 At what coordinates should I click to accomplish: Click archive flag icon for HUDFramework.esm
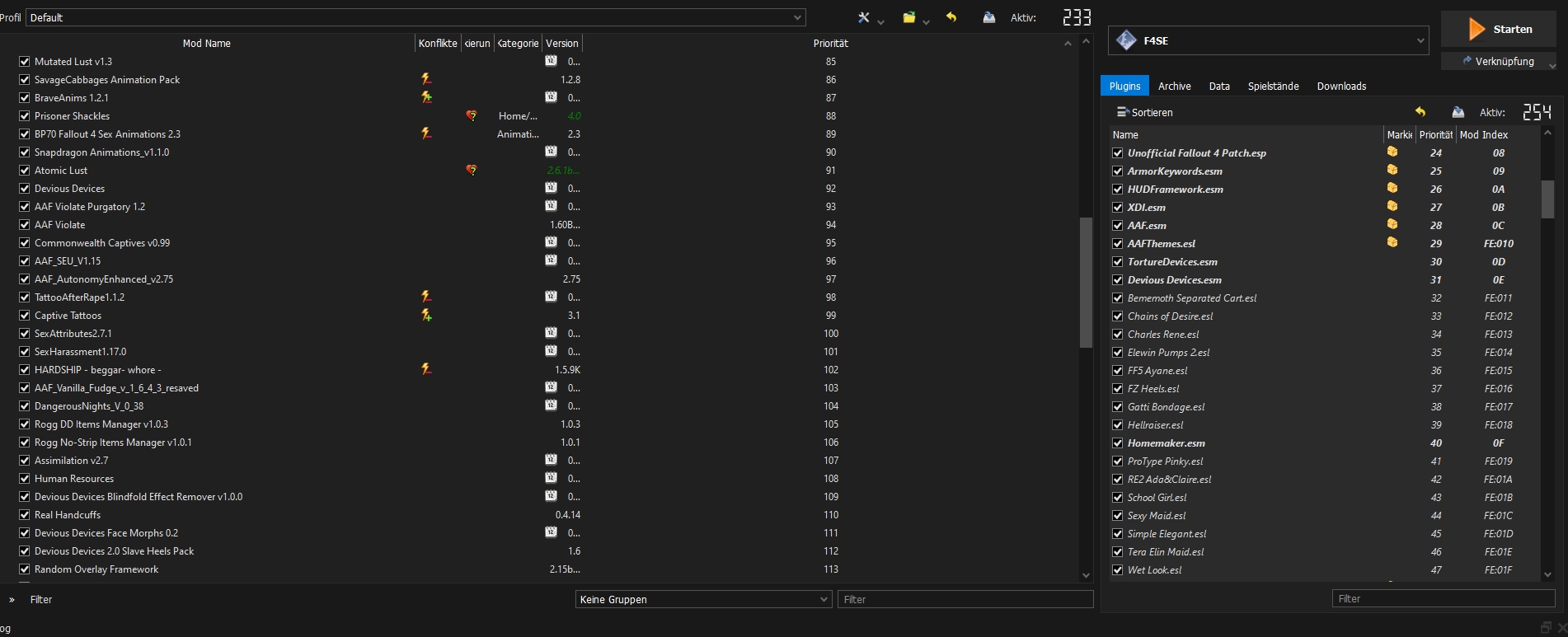(x=1392, y=189)
